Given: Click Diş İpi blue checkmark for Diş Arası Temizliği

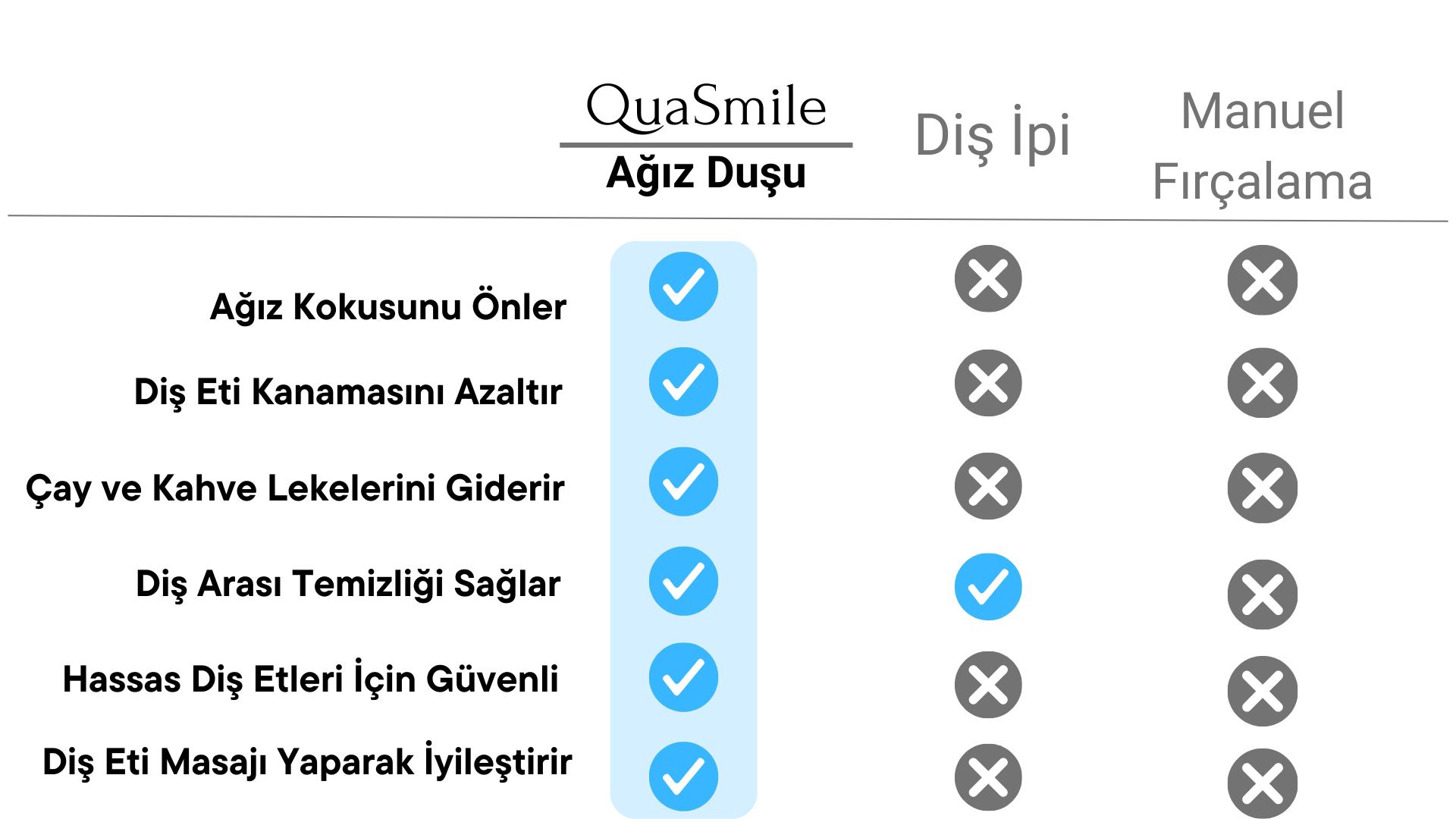Looking at the screenshot, I should (988, 587).
